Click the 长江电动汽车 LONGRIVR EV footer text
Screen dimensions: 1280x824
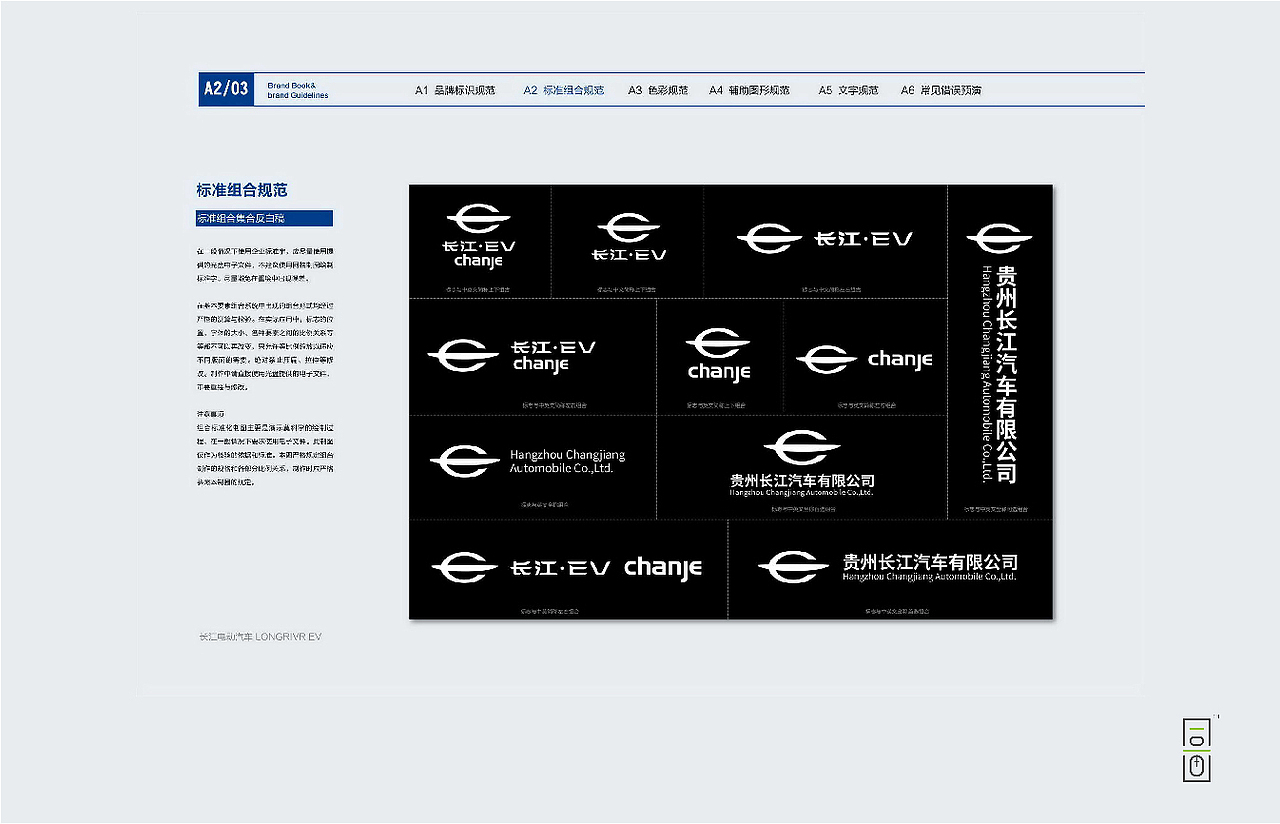point(260,636)
